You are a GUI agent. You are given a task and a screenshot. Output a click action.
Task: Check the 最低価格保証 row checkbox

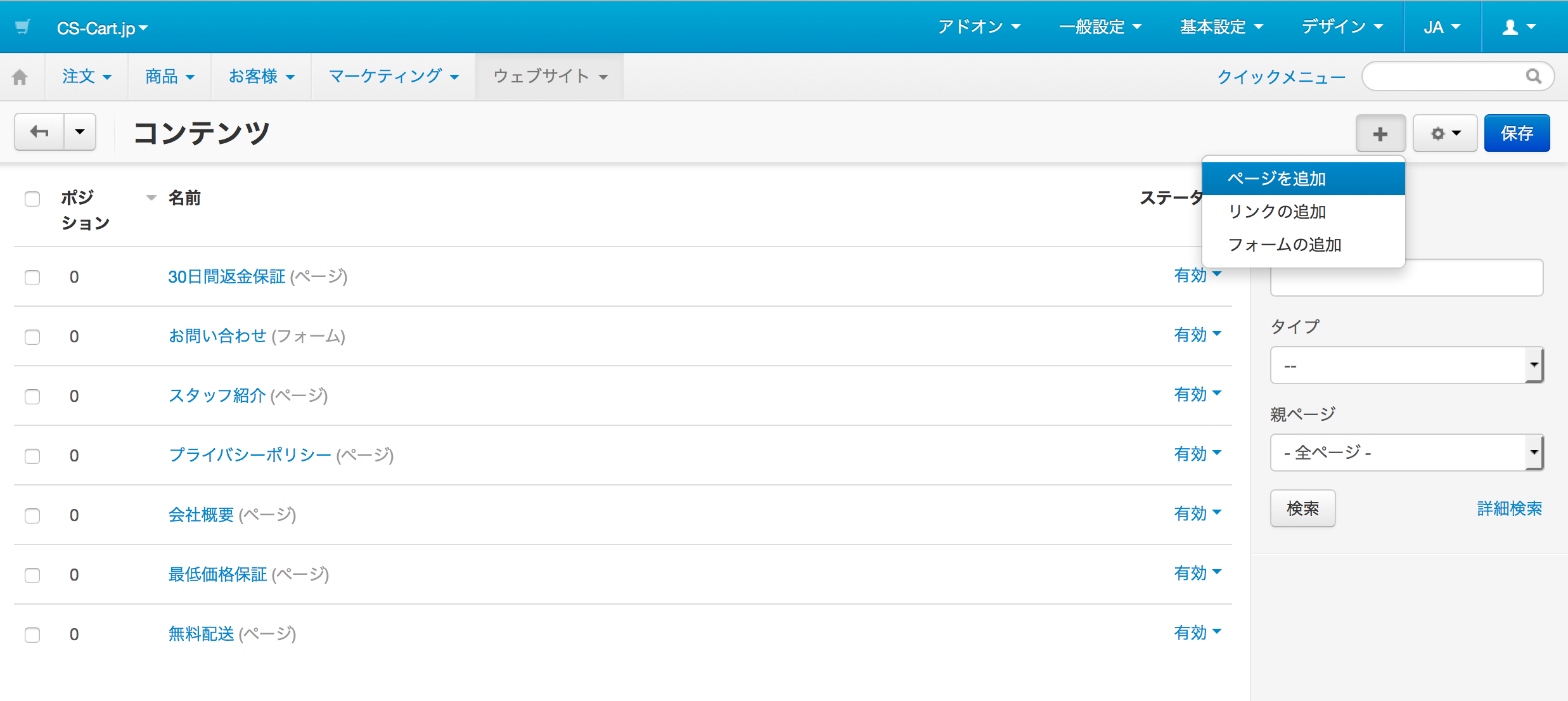pyautogui.click(x=32, y=576)
